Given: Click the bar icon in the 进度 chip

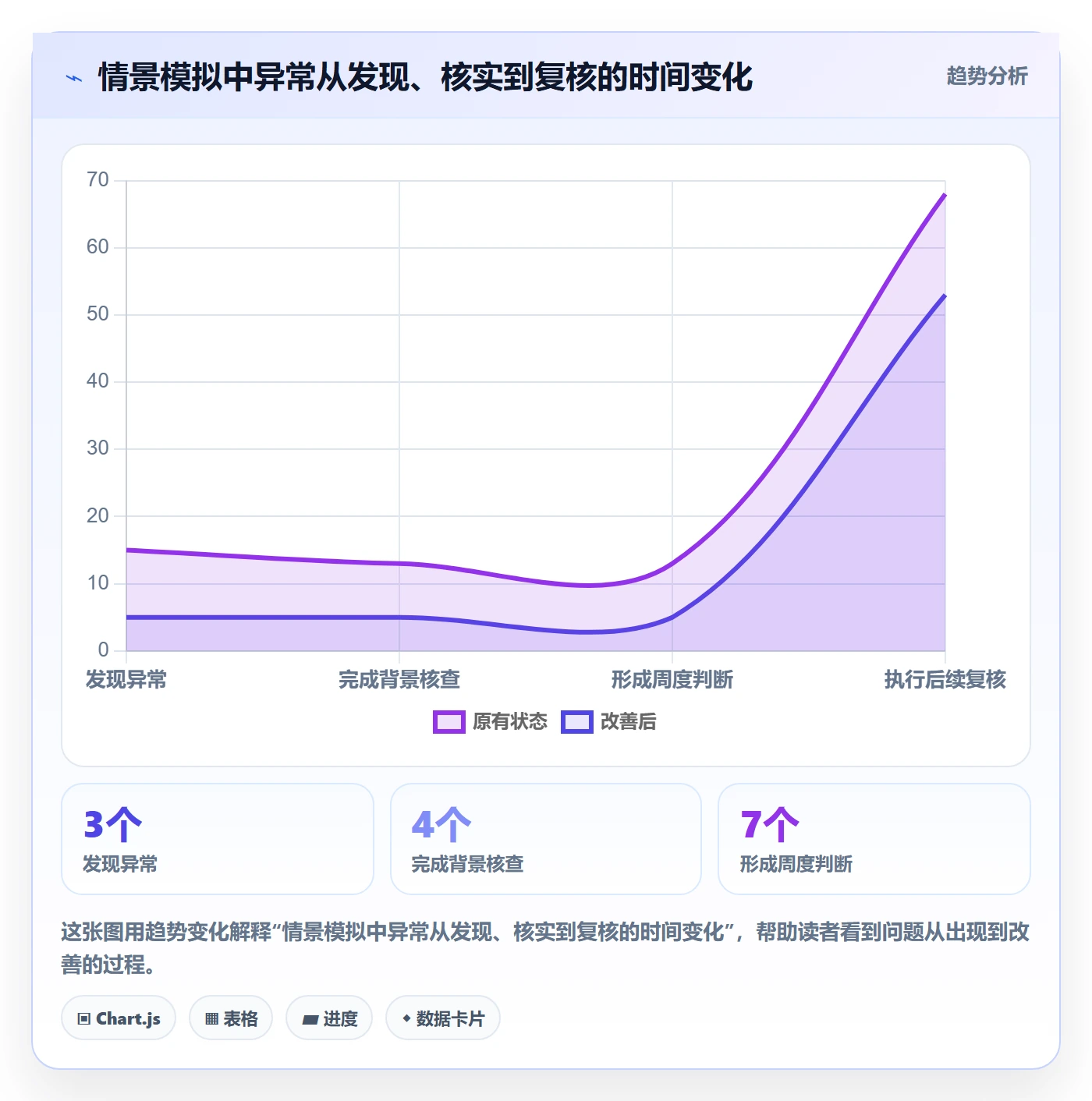Looking at the screenshot, I should coord(310,1019).
